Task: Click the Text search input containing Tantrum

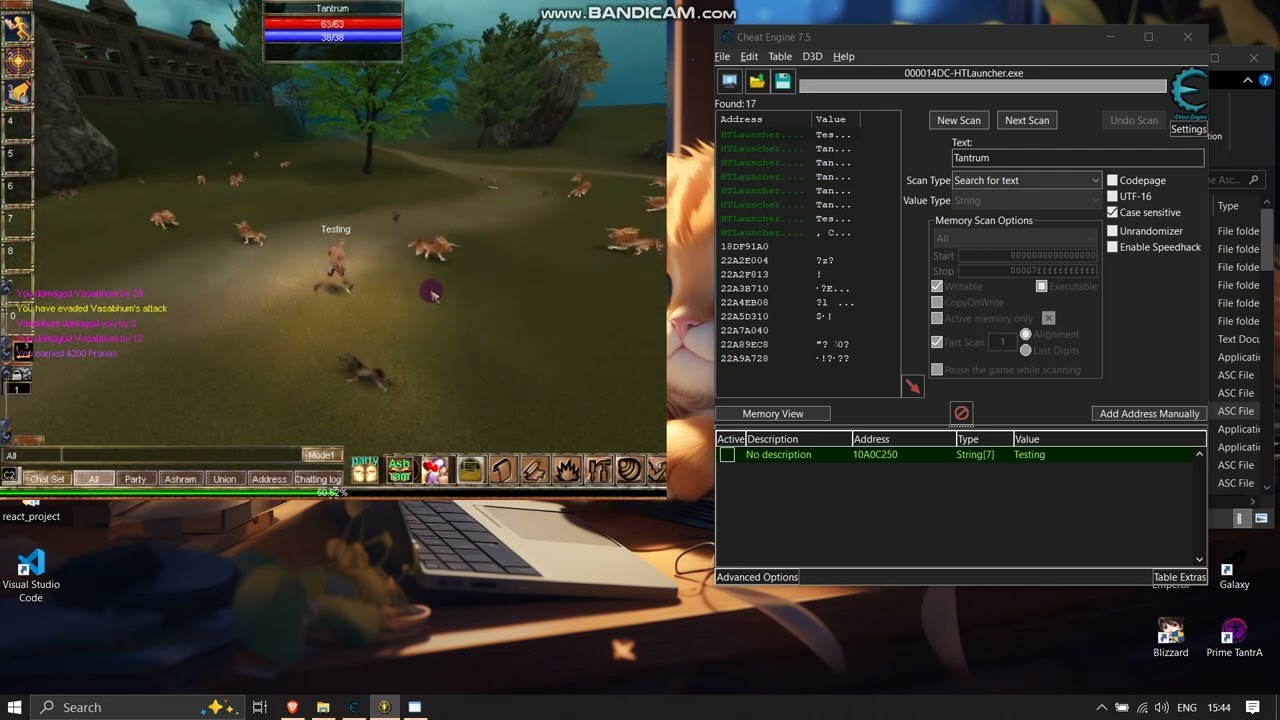Action: coord(1077,158)
